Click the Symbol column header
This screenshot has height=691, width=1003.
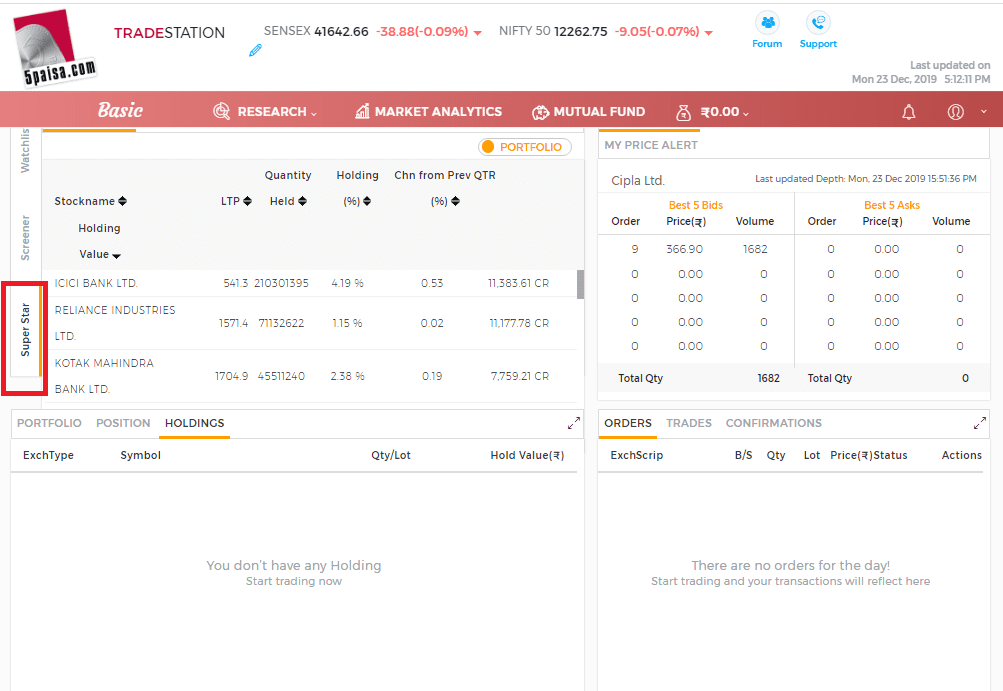tap(141, 455)
